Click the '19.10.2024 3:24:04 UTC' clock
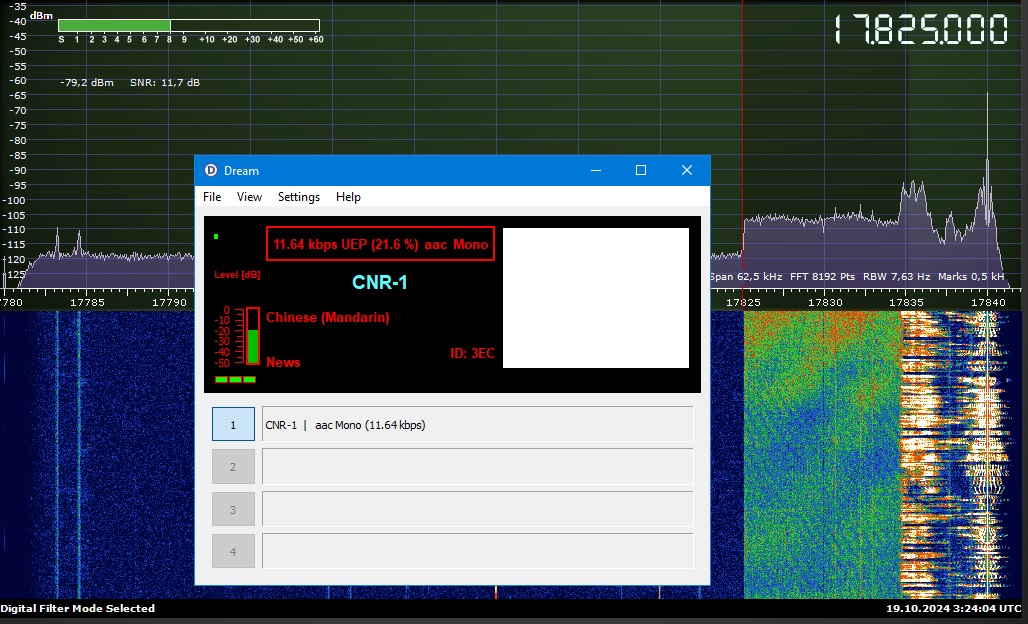The height and width of the screenshot is (624, 1028). 954,608
